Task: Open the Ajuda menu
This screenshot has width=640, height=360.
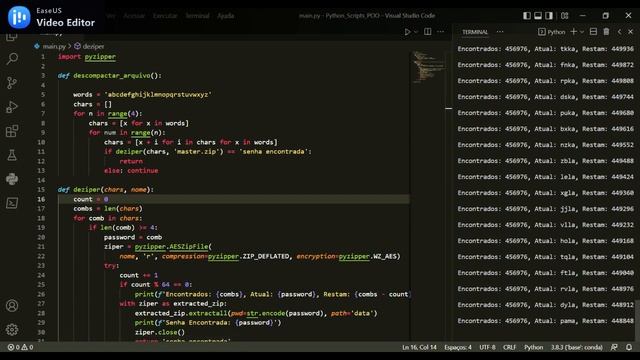Action: coord(225,16)
